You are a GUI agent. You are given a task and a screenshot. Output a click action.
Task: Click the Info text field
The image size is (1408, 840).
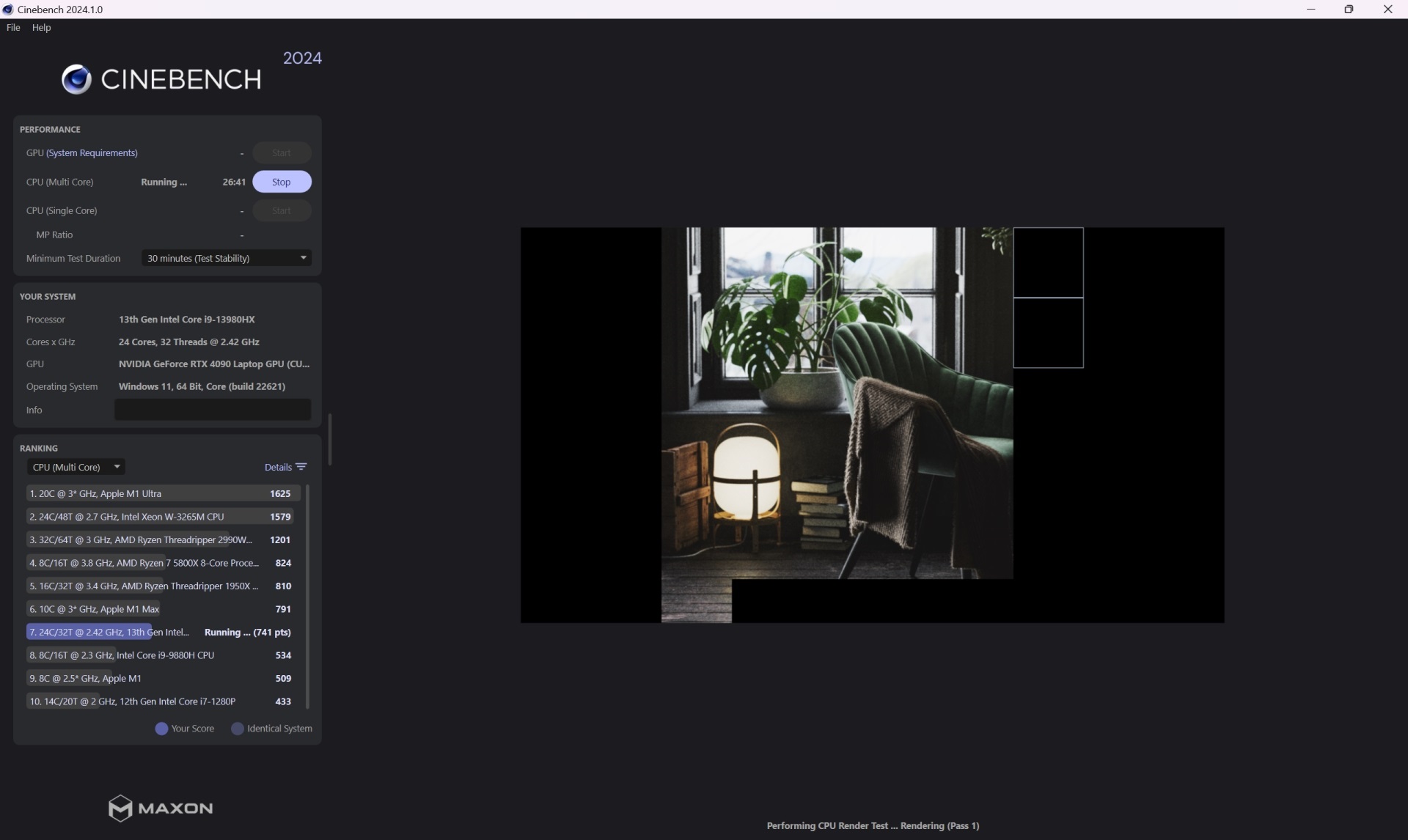[213, 410]
